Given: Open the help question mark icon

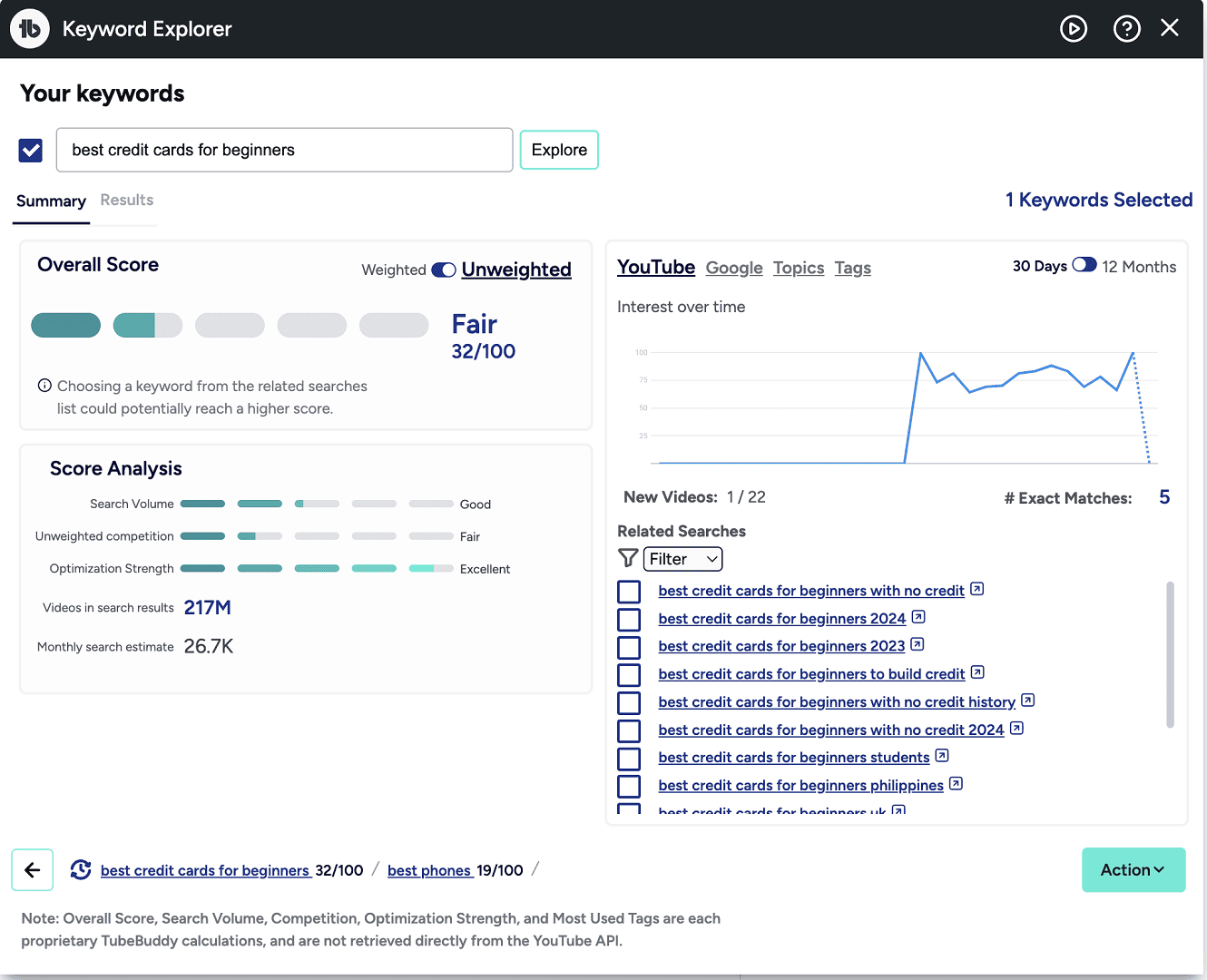Looking at the screenshot, I should [x=1126, y=29].
